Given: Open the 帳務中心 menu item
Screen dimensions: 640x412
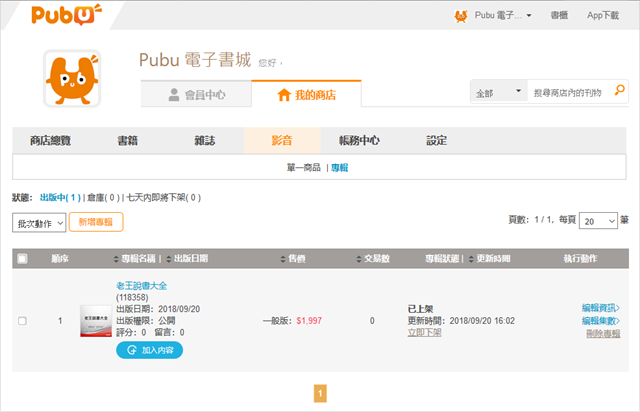Looking at the screenshot, I should tap(359, 140).
